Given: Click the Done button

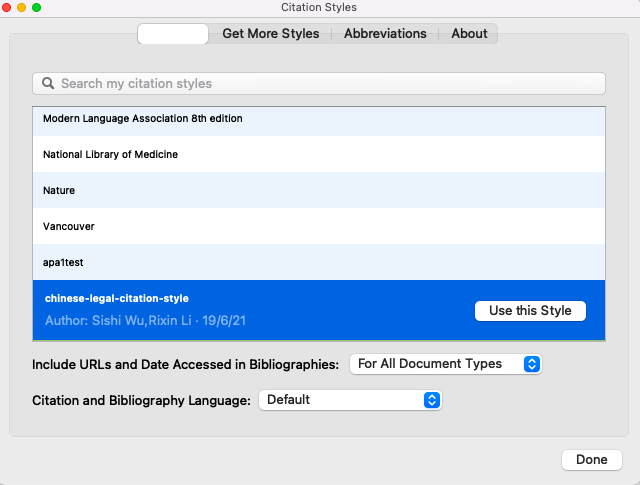Looking at the screenshot, I should coord(591,460).
